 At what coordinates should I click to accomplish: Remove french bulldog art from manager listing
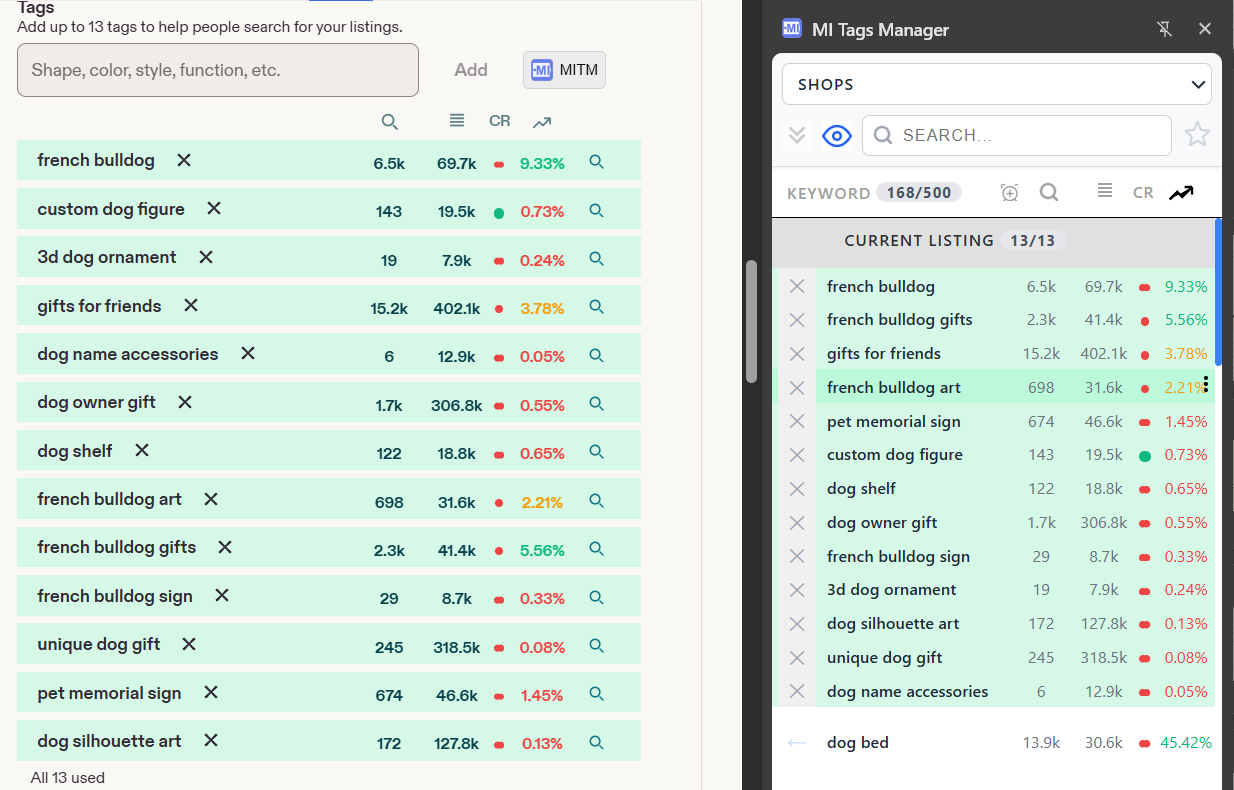pyautogui.click(x=797, y=387)
